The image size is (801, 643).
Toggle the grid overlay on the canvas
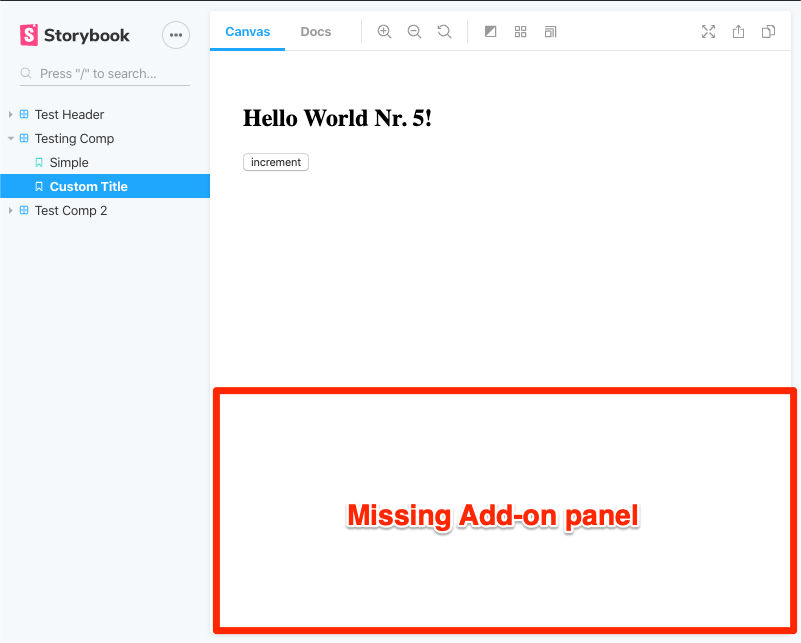520,31
